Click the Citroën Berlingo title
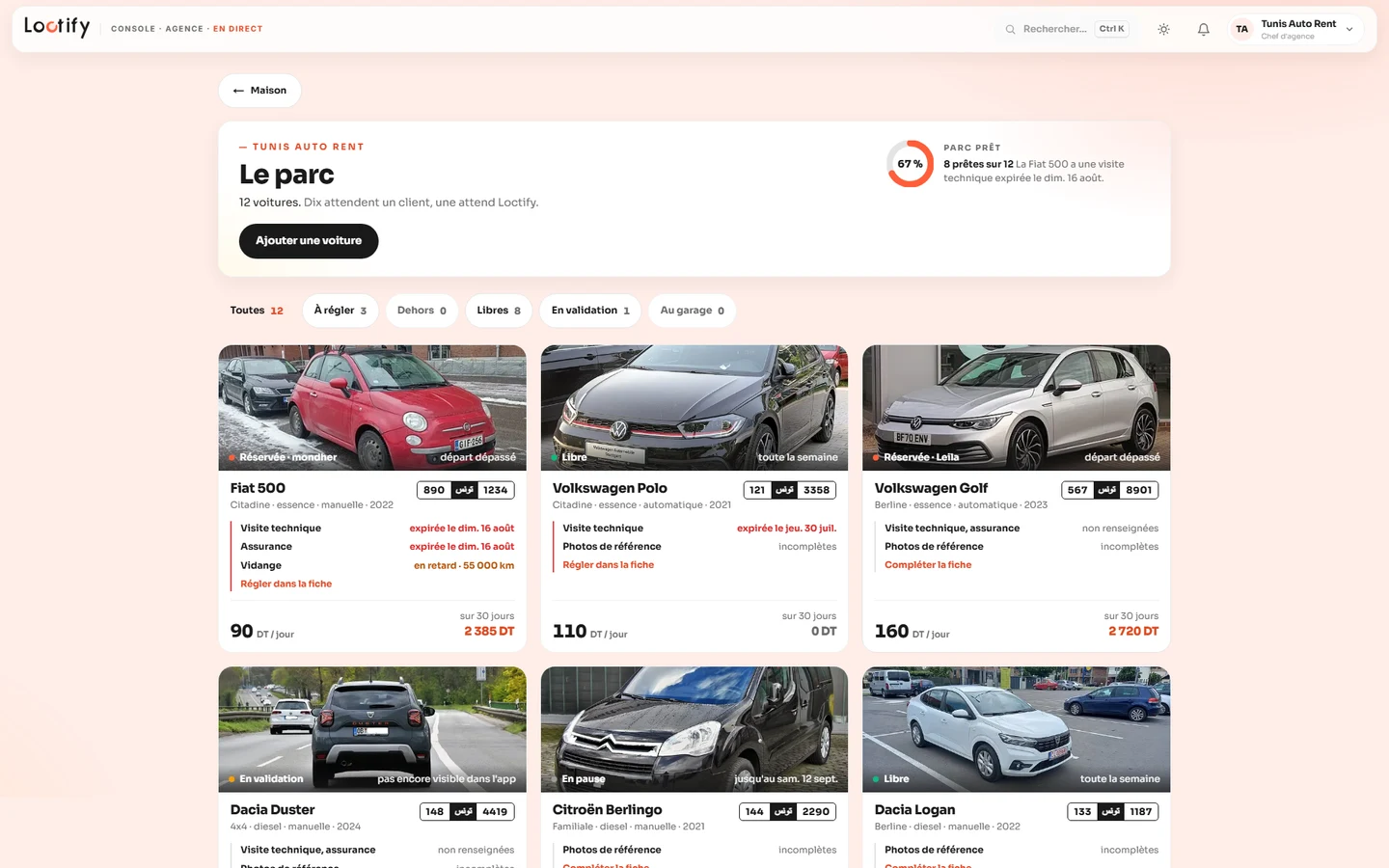This screenshot has width=1389, height=868. click(x=608, y=810)
